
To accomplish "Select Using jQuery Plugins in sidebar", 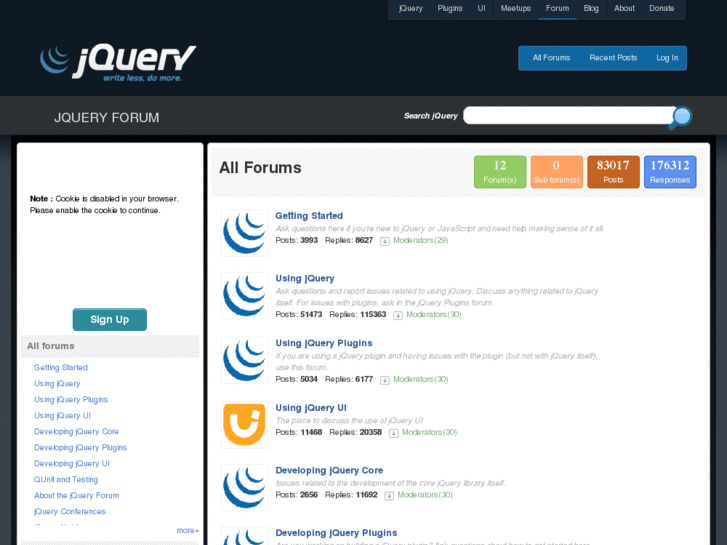I will [x=70, y=399].
